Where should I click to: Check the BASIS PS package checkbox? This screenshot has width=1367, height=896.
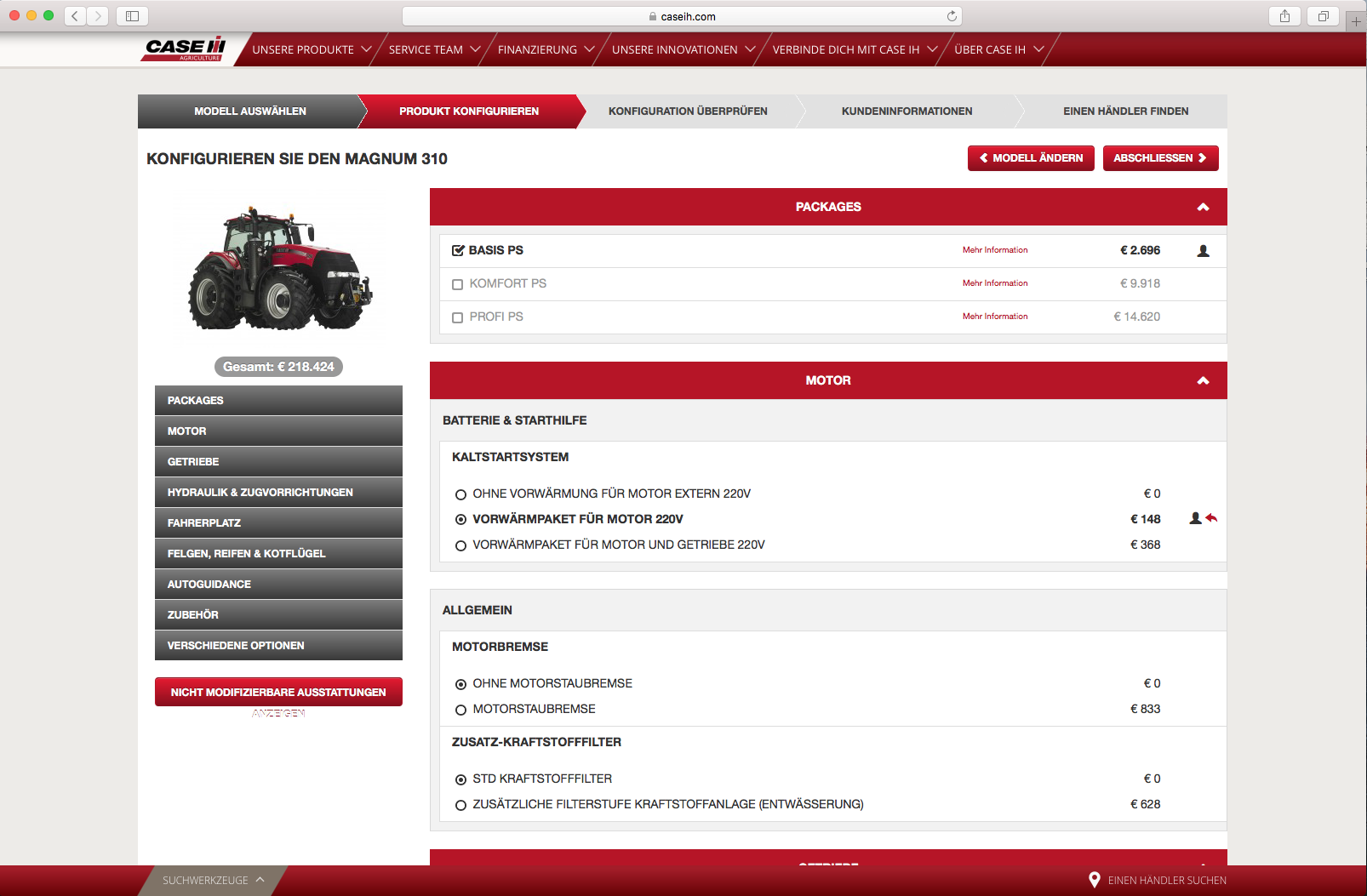tap(458, 250)
